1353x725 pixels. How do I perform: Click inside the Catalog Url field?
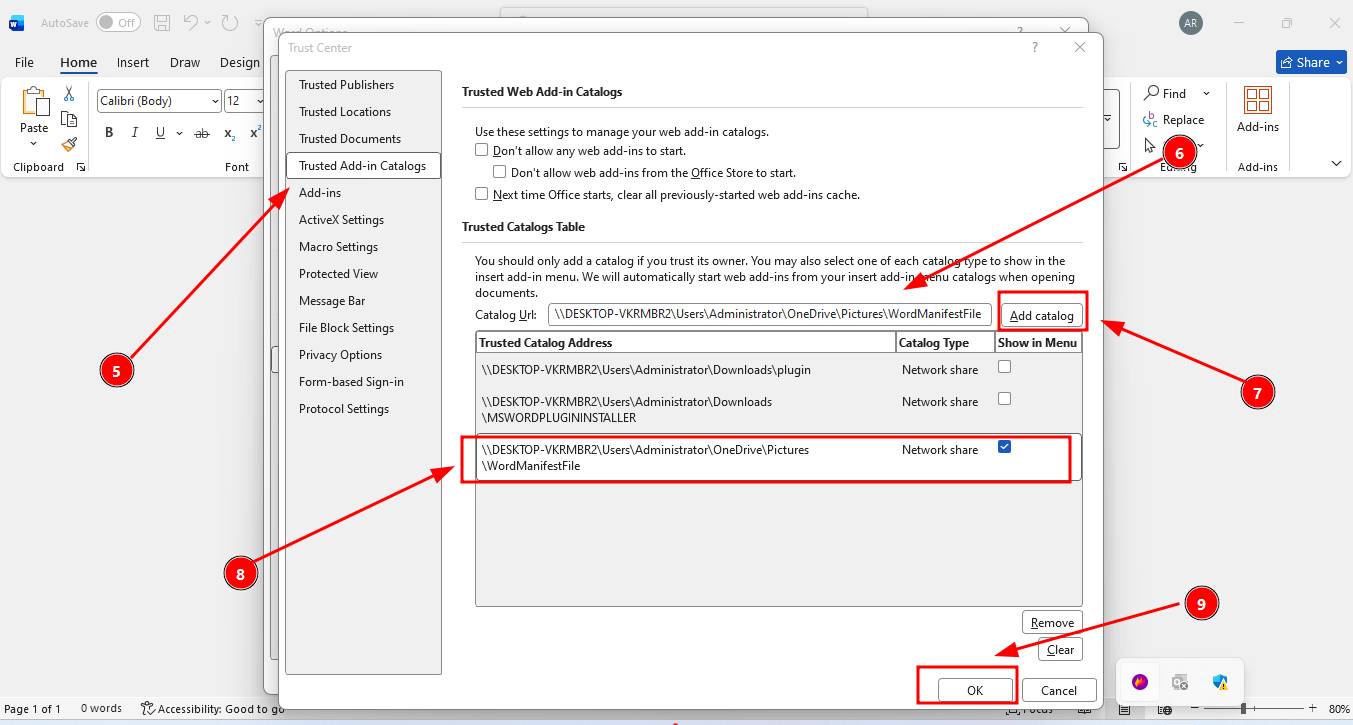click(769, 314)
